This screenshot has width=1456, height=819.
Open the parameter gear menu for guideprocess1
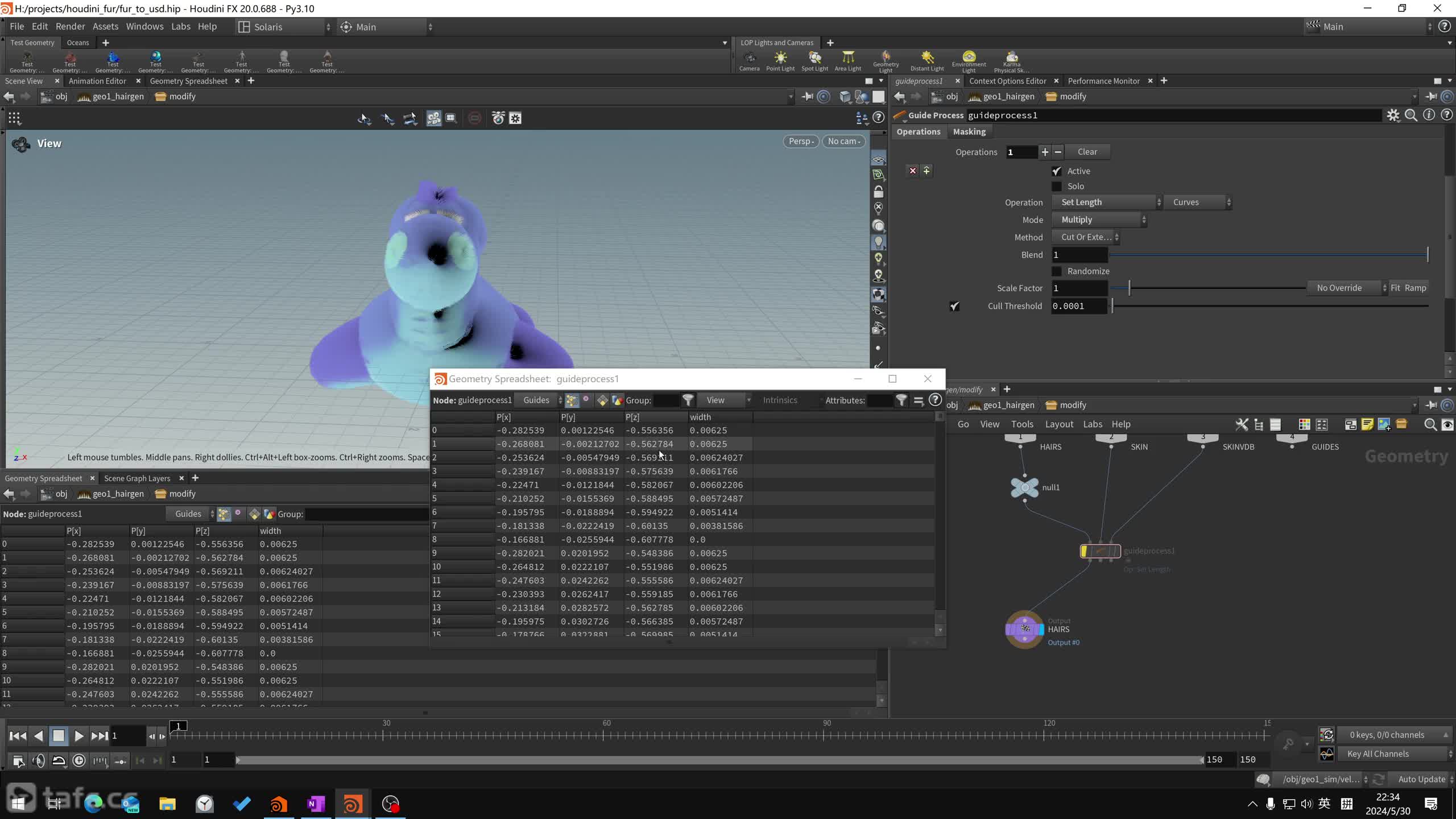(1393, 115)
